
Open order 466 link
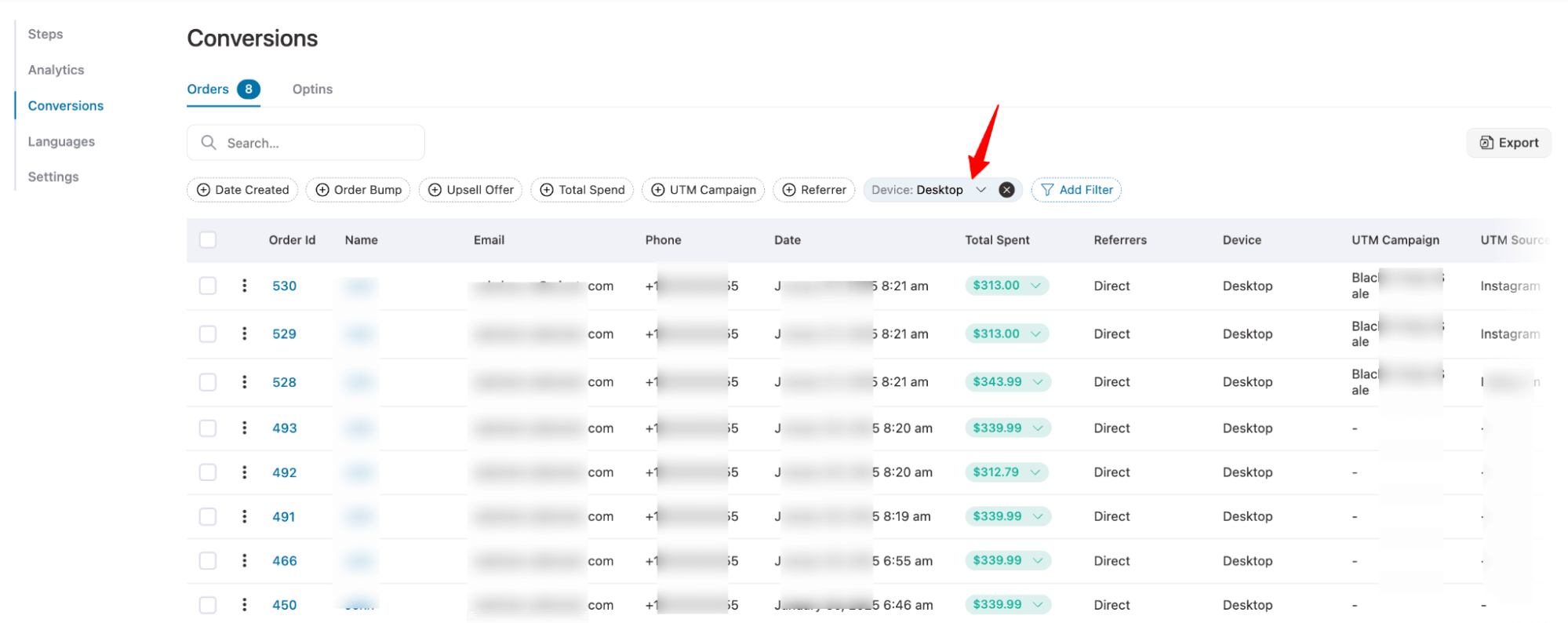tap(284, 560)
